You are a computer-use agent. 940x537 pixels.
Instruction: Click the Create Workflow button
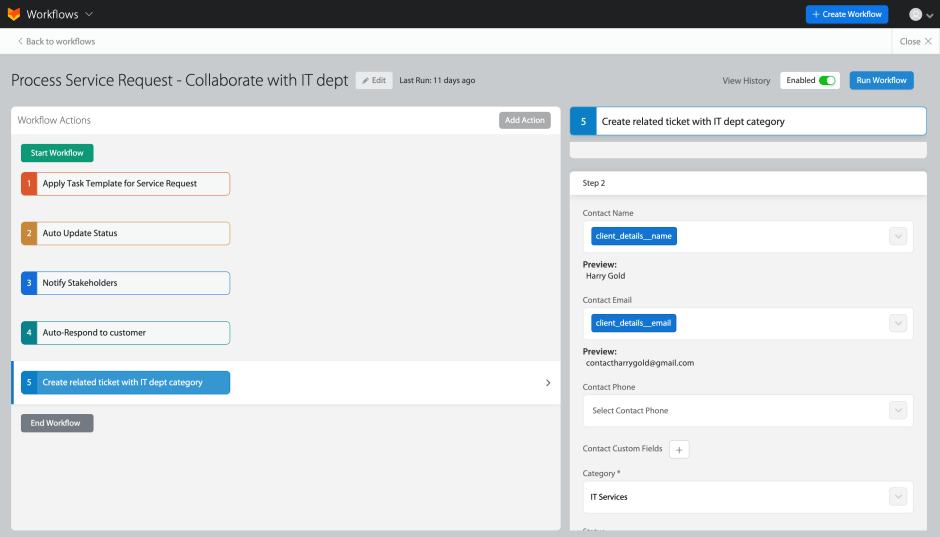tap(846, 14)
